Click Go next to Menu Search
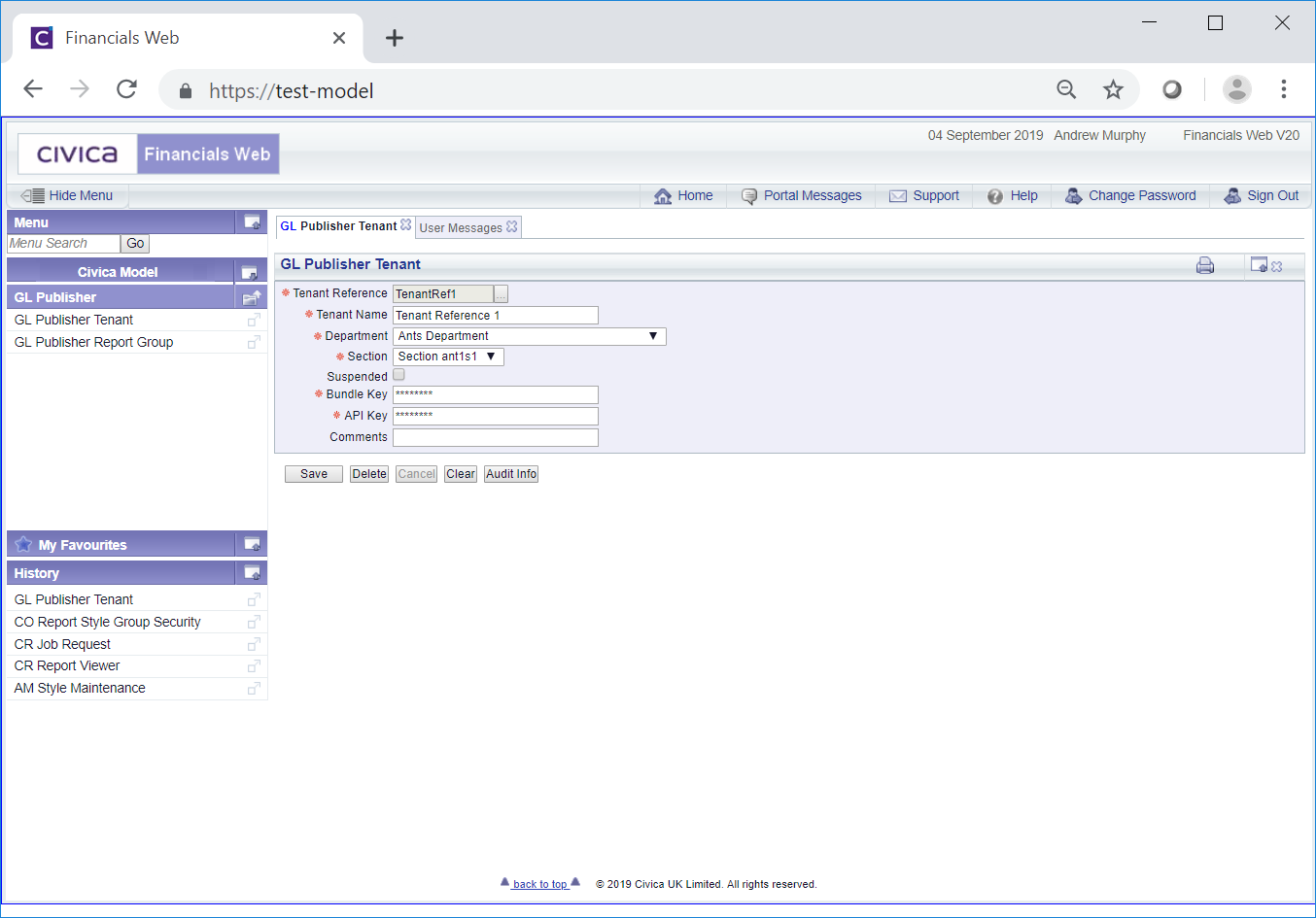This screenshot has width=1316, height=918. [x=135, y=244]
